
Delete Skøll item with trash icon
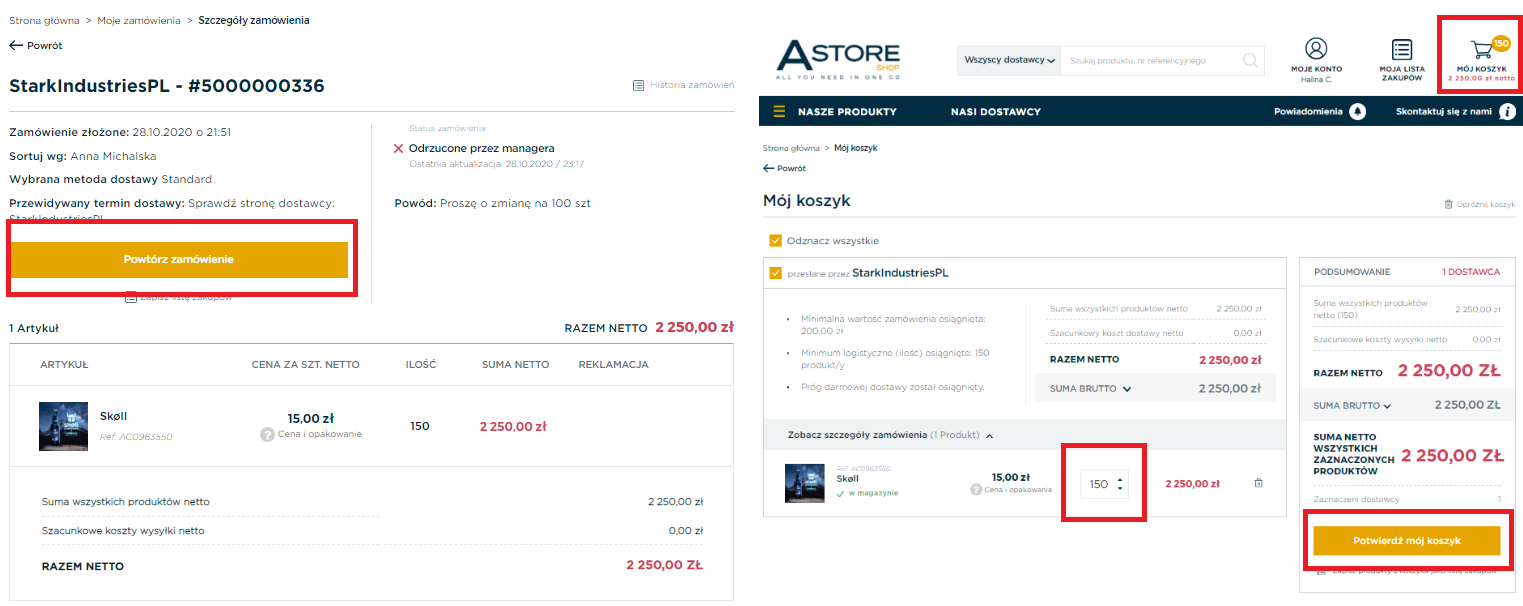click(x=1258, y=483)
